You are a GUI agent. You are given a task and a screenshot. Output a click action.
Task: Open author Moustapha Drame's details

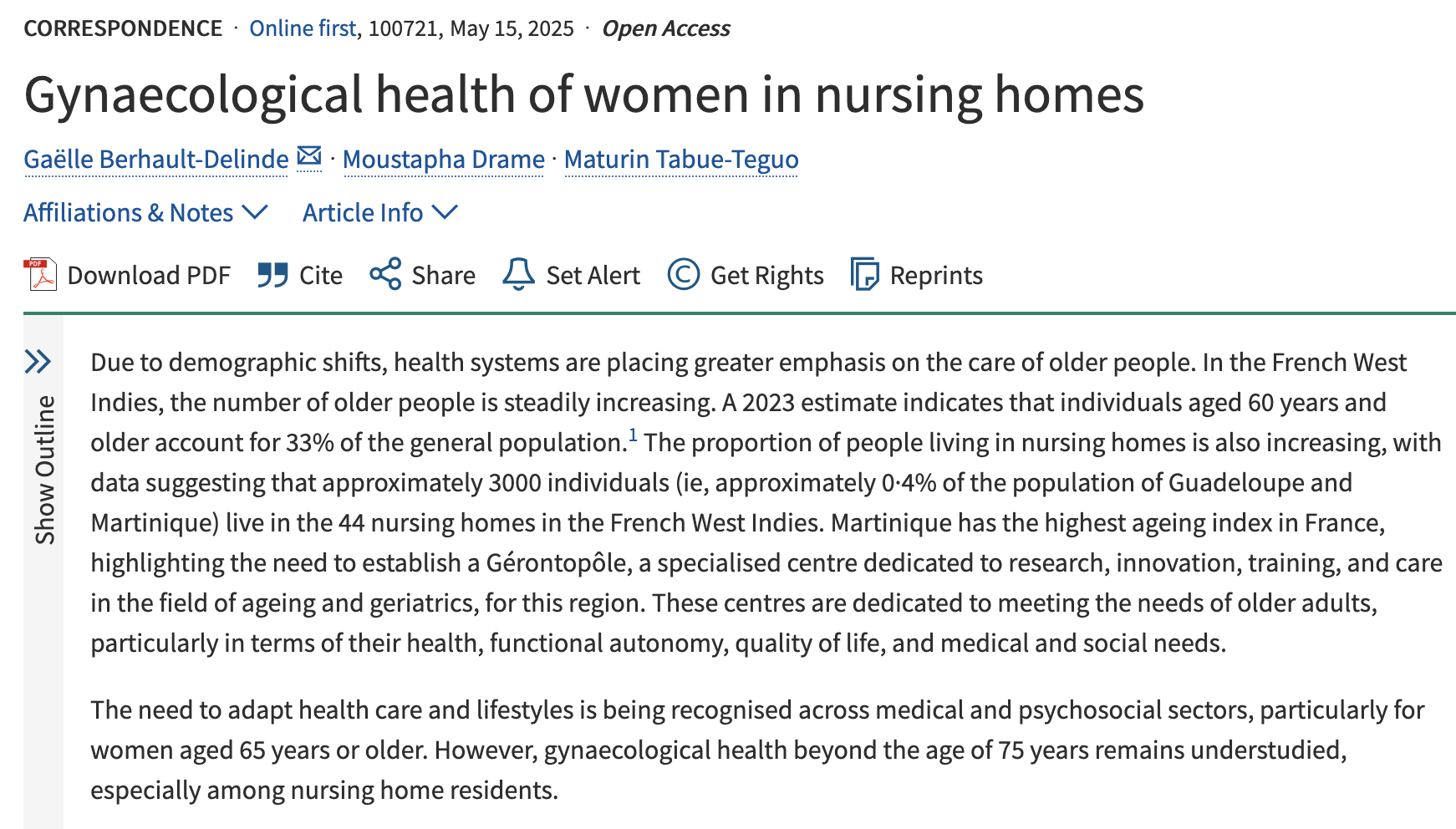[x=444, y=159]
